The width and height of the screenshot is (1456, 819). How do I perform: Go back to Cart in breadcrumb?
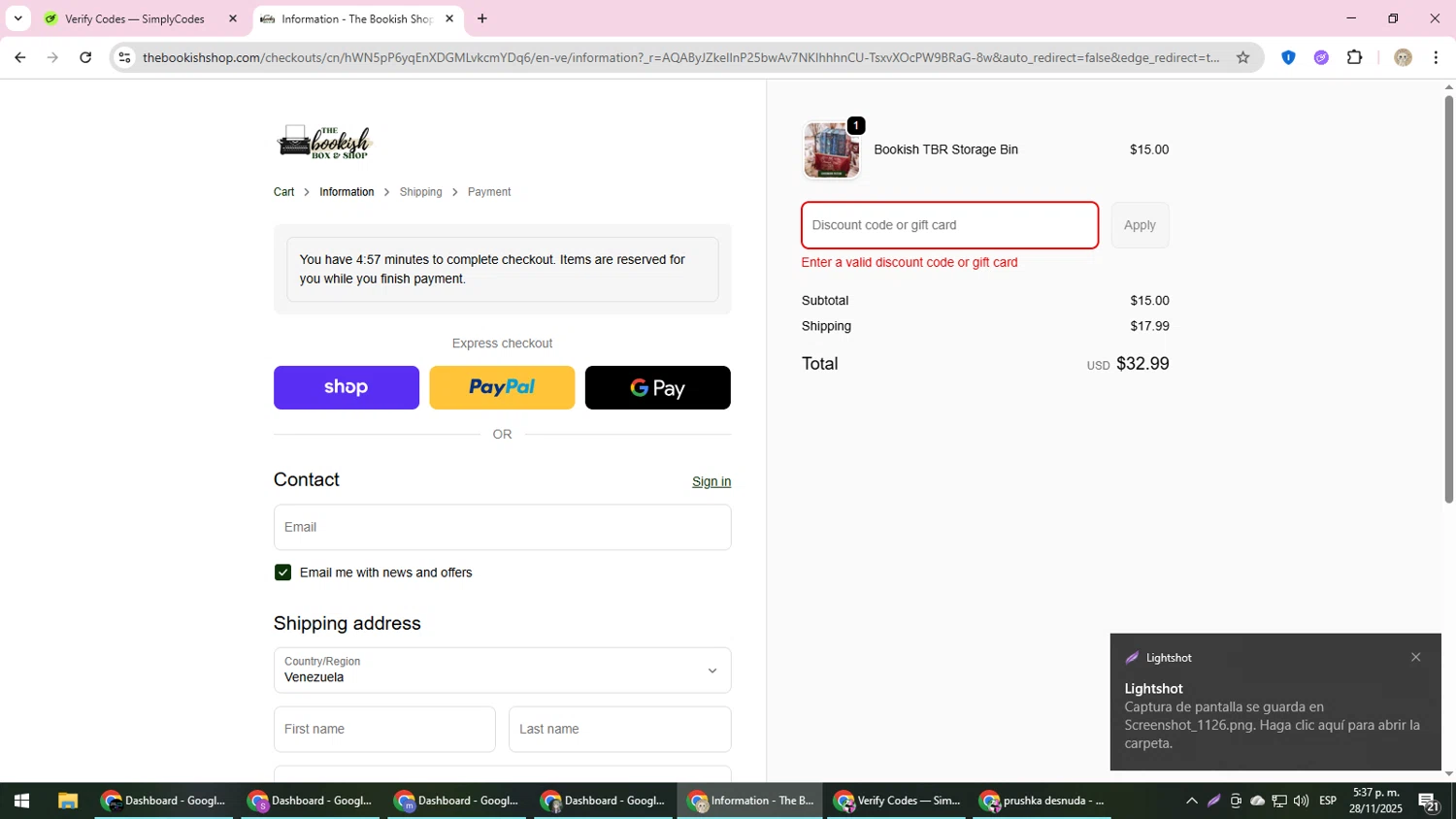pos(283,192)
